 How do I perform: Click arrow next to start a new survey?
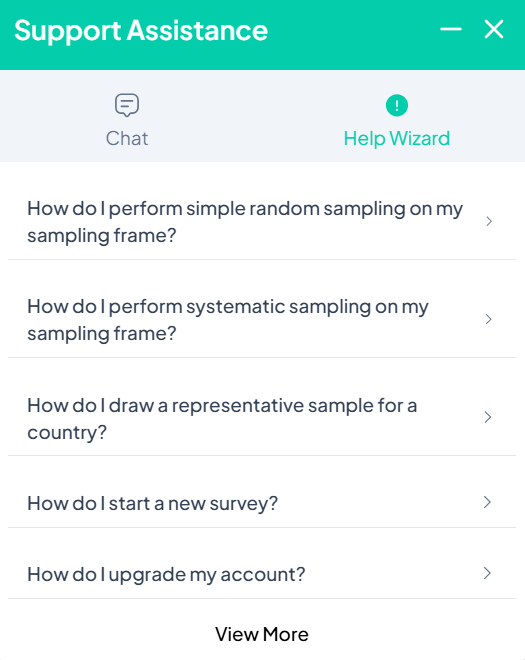[488, 502]
